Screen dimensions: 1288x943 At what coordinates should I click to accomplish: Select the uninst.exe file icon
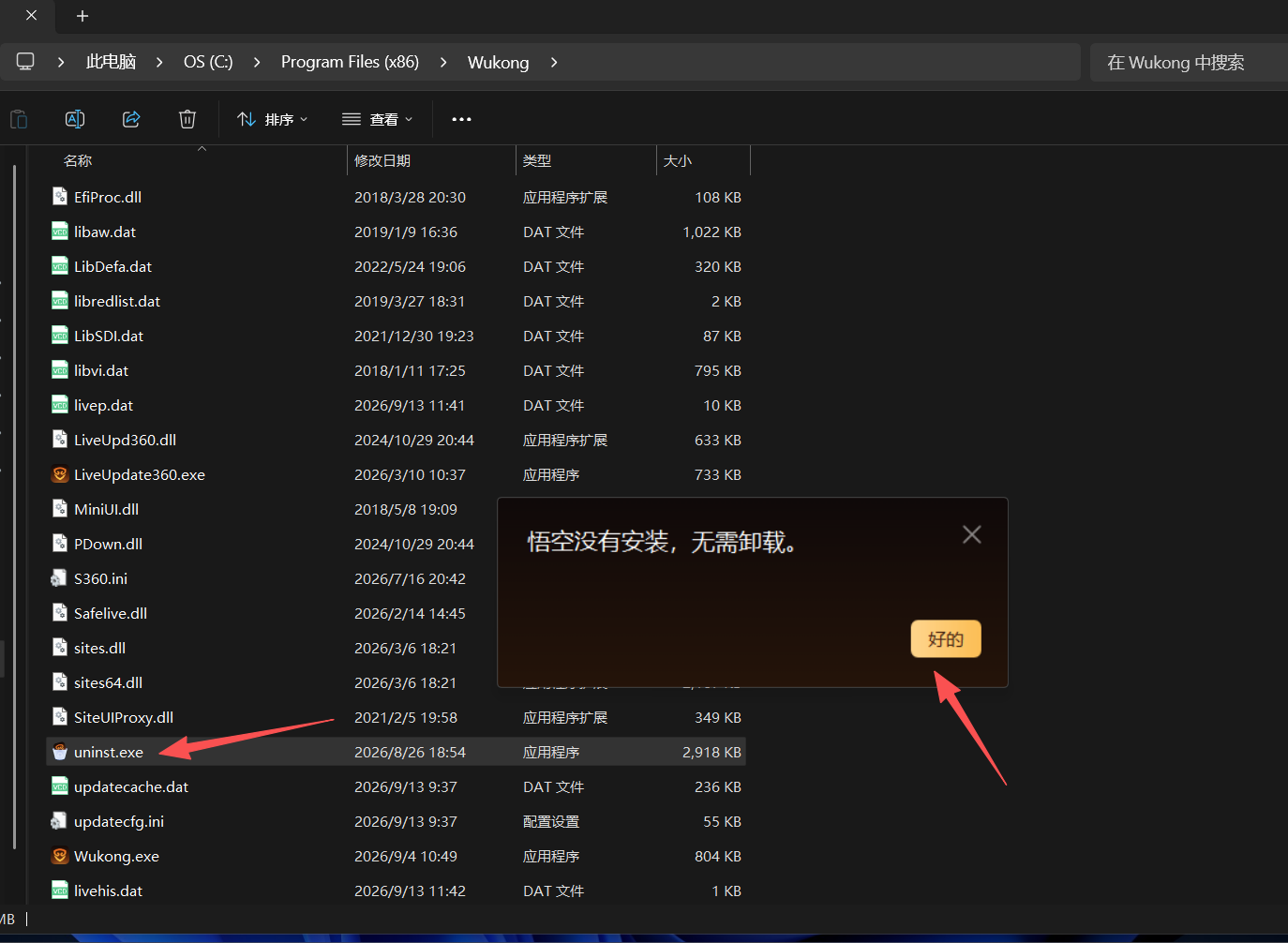pyautogui.click(x=59, y=752)
